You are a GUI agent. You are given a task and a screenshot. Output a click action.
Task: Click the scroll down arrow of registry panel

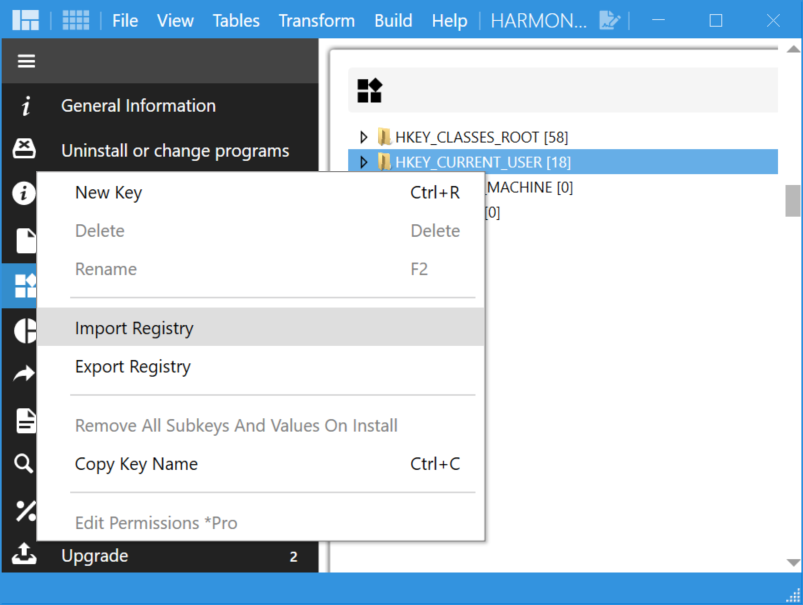pyautogui.click(x=793, y=562)
